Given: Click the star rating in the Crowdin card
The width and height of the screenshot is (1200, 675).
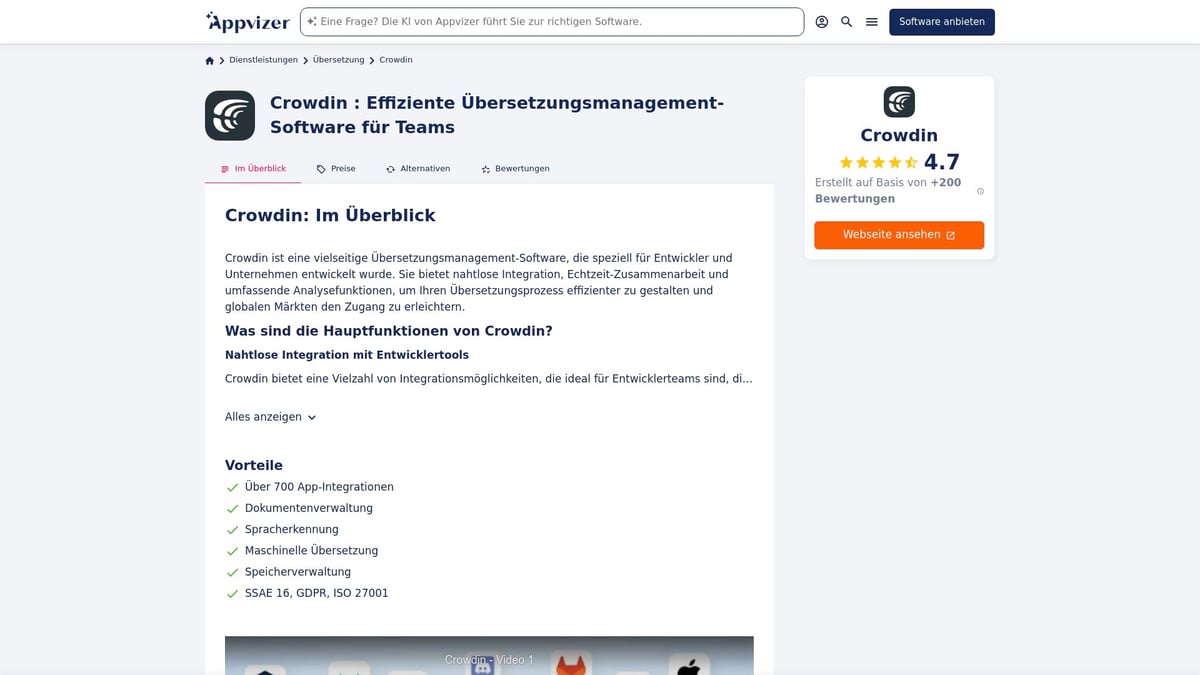Looking at the screenshot, I should tap(878, 162).
